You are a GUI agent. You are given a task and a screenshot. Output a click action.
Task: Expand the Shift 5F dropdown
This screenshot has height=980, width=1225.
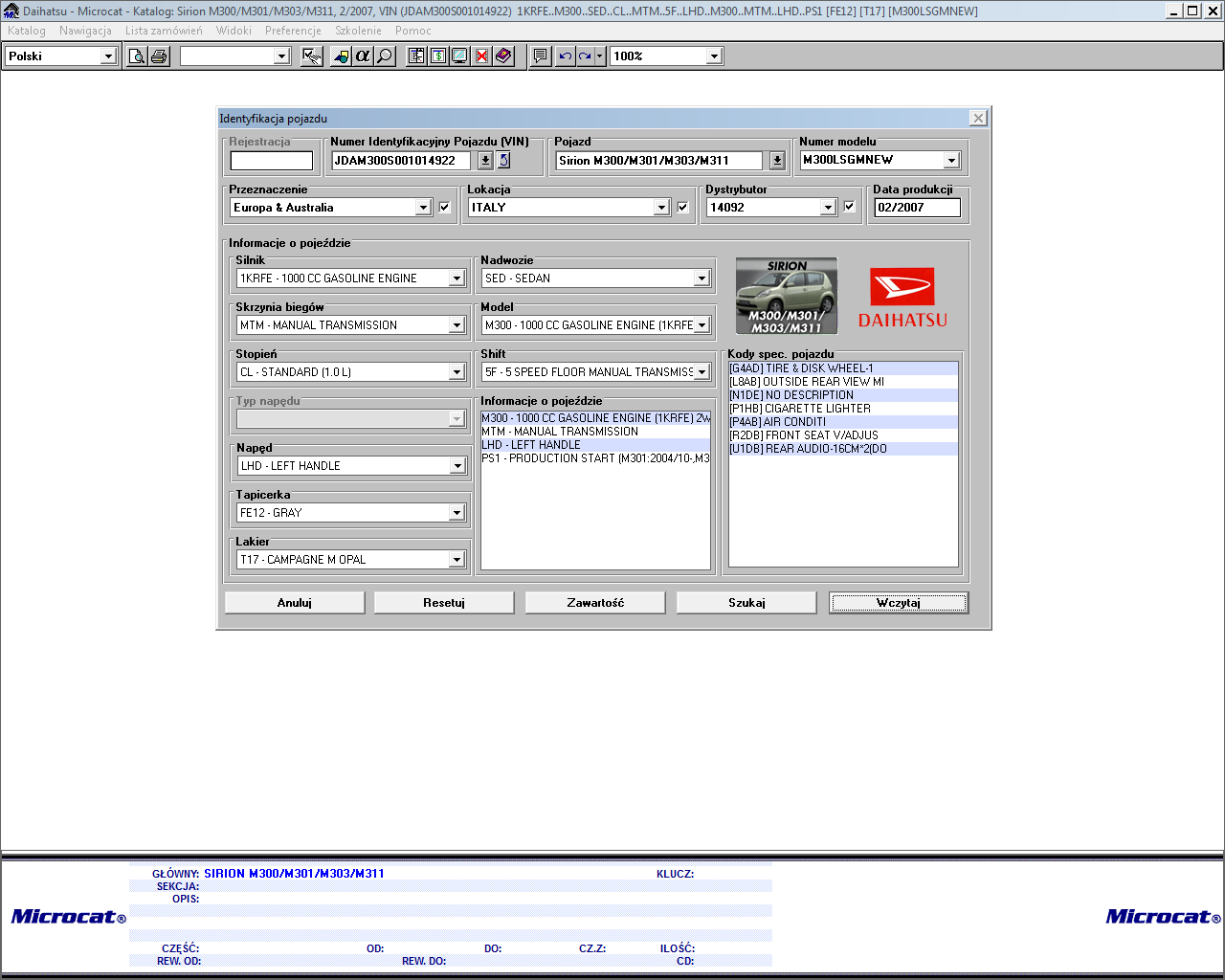tap(702, 372)
